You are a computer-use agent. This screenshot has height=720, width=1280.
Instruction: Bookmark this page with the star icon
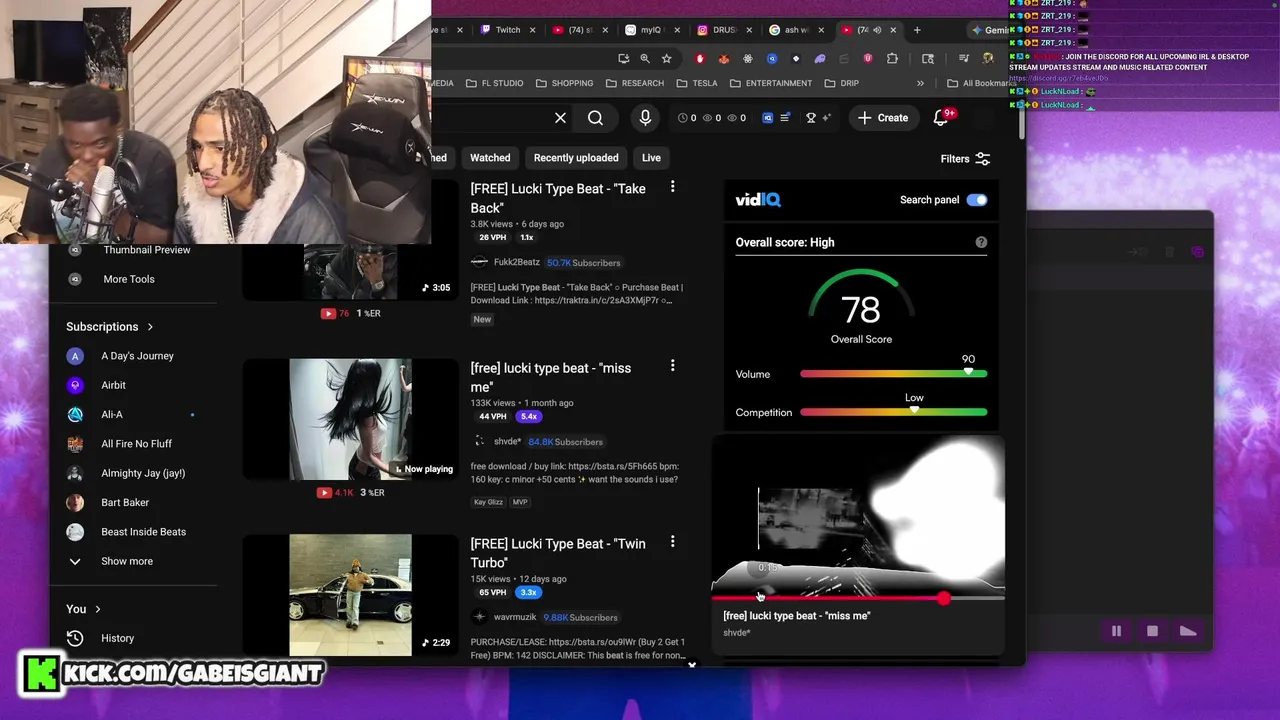667,59
